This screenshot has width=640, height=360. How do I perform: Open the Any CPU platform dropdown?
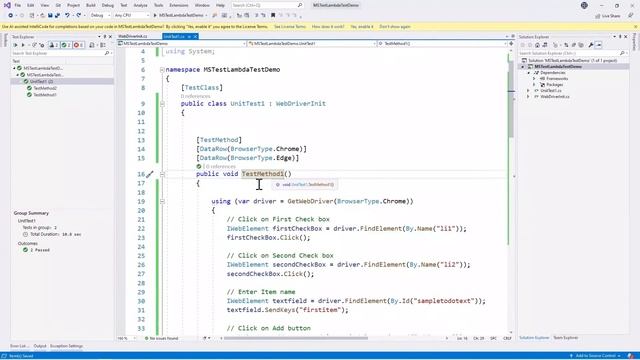131,16
